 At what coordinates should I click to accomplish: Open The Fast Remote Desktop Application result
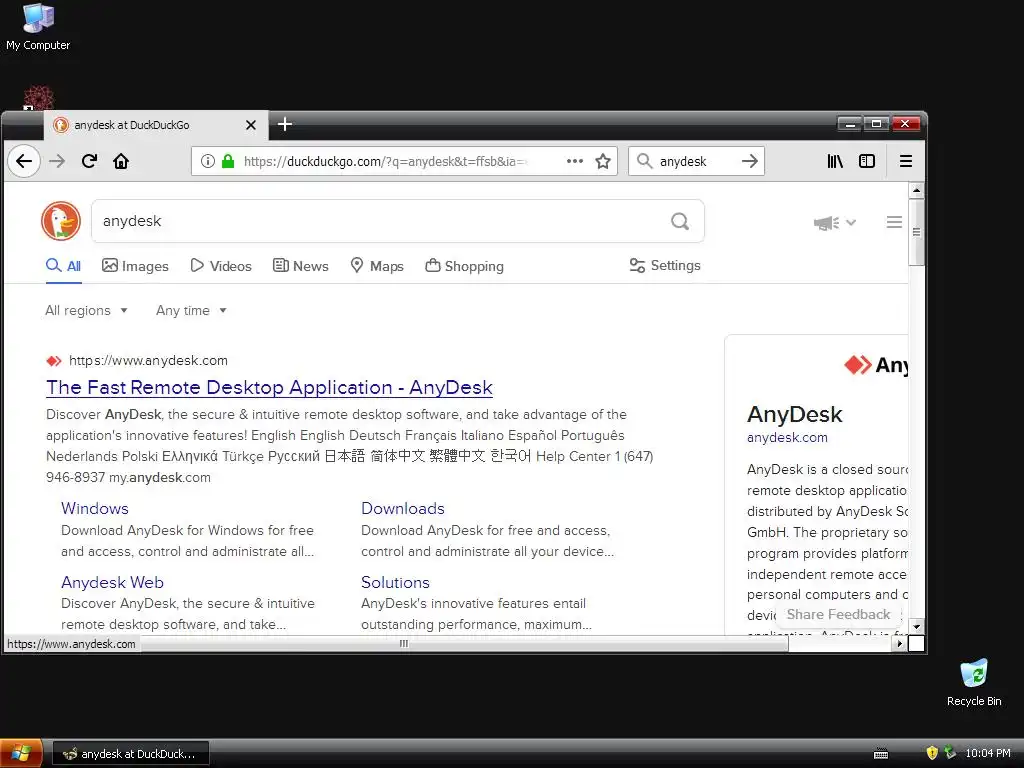click(269, 387)
